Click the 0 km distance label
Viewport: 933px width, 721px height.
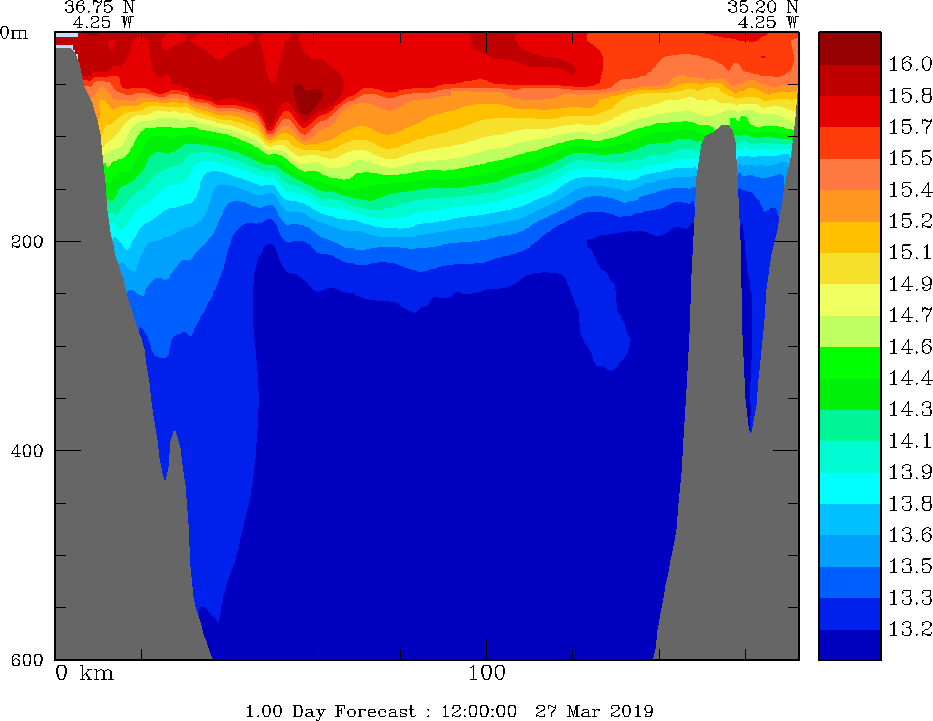[84, 673]
